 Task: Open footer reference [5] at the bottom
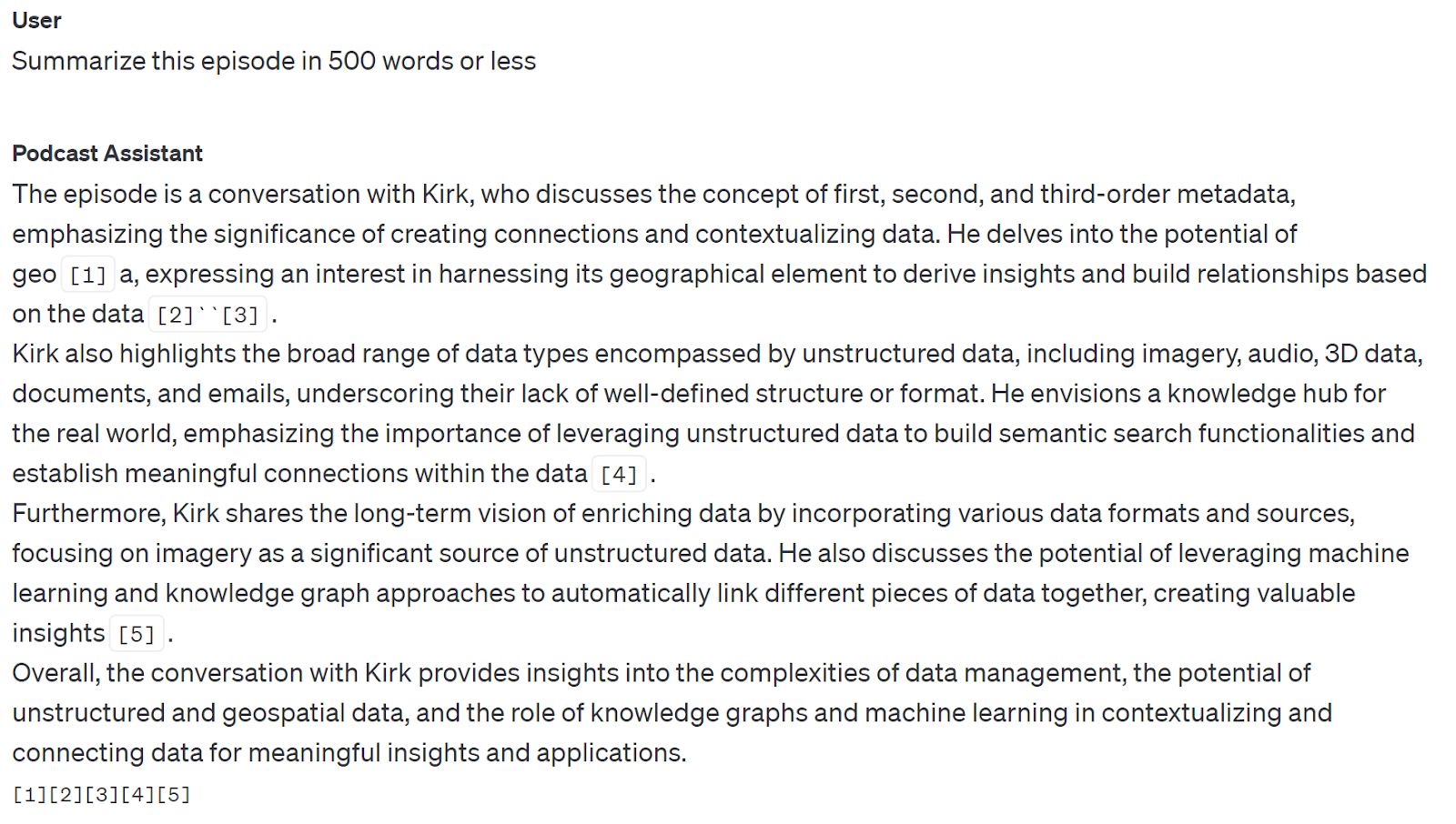(173, 795)
